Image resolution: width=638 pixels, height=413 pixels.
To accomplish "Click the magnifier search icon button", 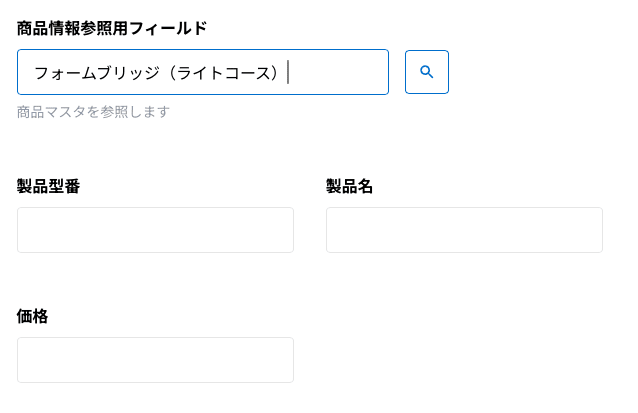I will point(427,72).
